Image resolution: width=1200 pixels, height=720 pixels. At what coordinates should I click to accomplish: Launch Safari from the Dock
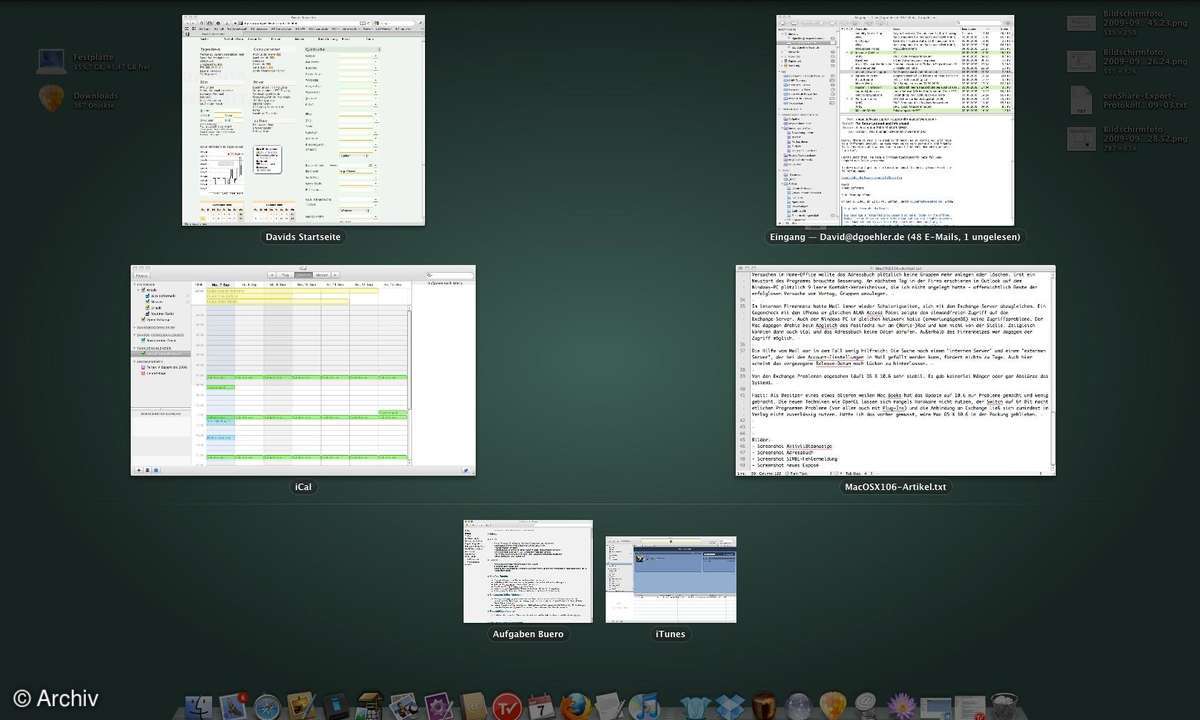[x=267, y=704]
